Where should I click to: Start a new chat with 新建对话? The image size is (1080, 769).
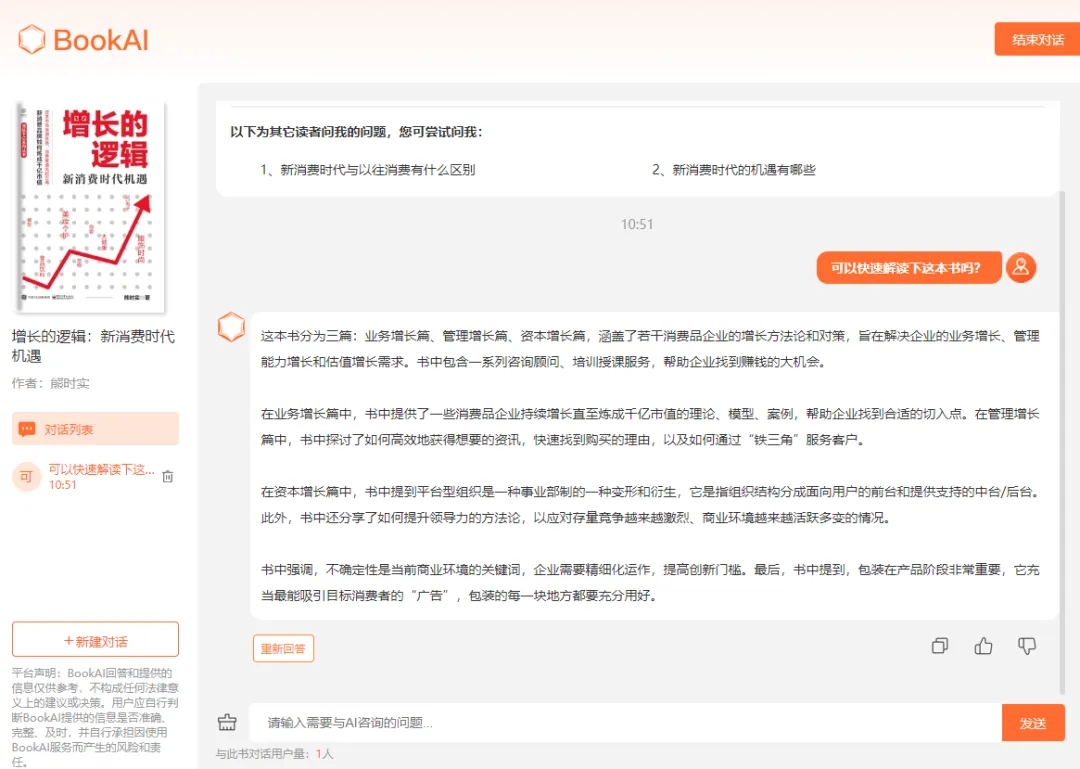[x=95, y=640]
